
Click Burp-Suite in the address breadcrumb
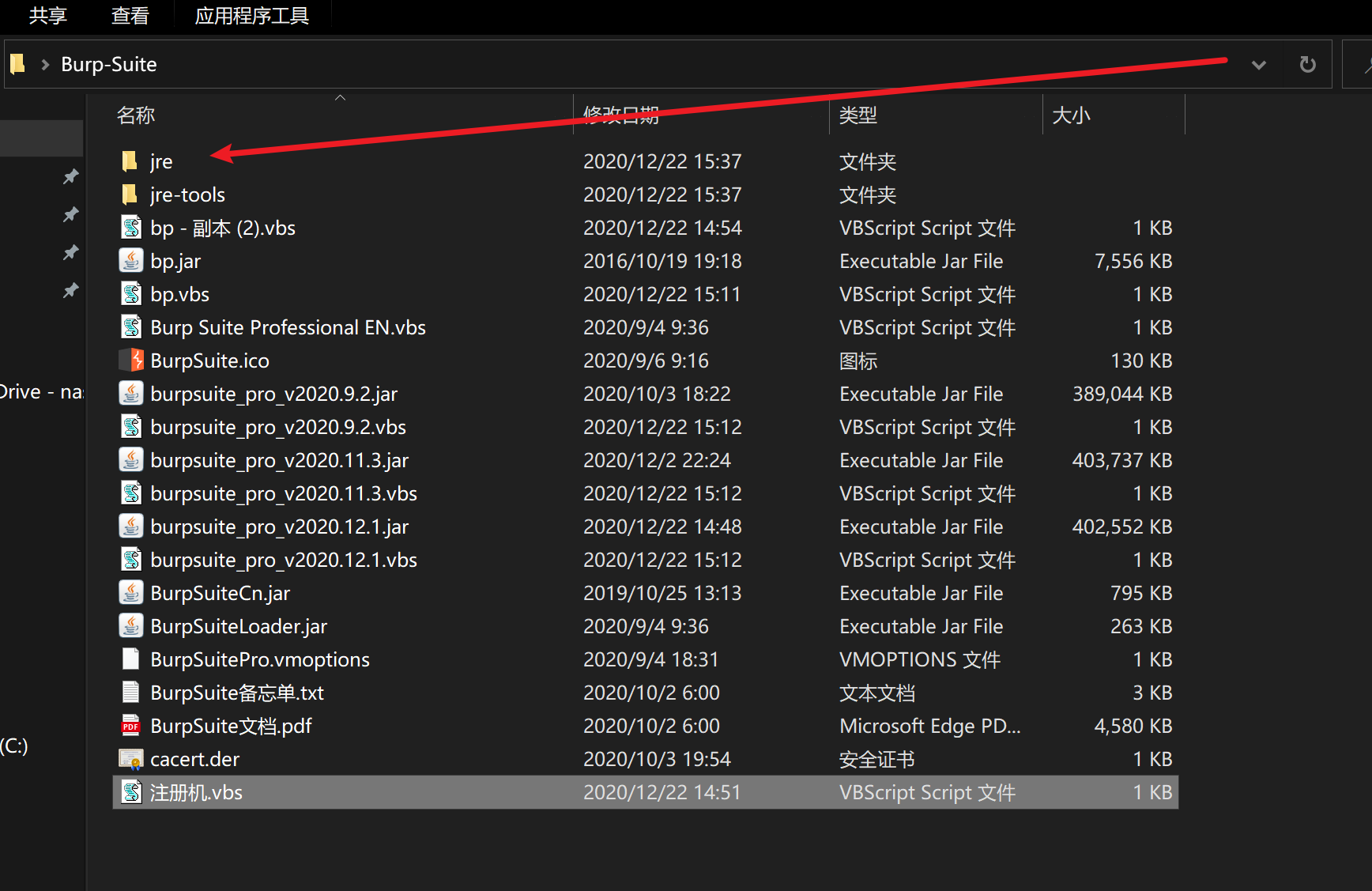coord(109,64)
